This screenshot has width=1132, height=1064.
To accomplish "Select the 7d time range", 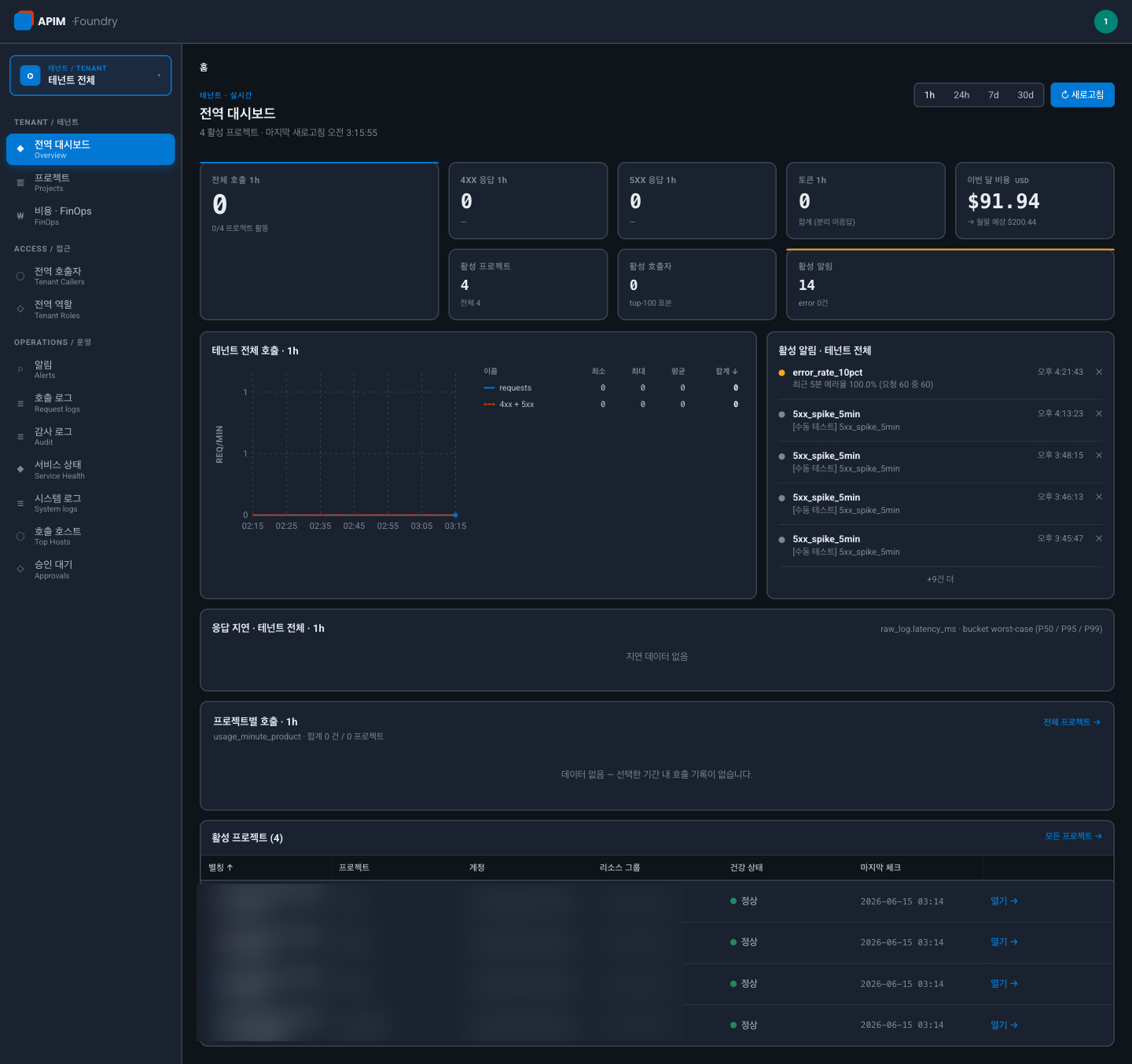I will click(x=994, y=95).
